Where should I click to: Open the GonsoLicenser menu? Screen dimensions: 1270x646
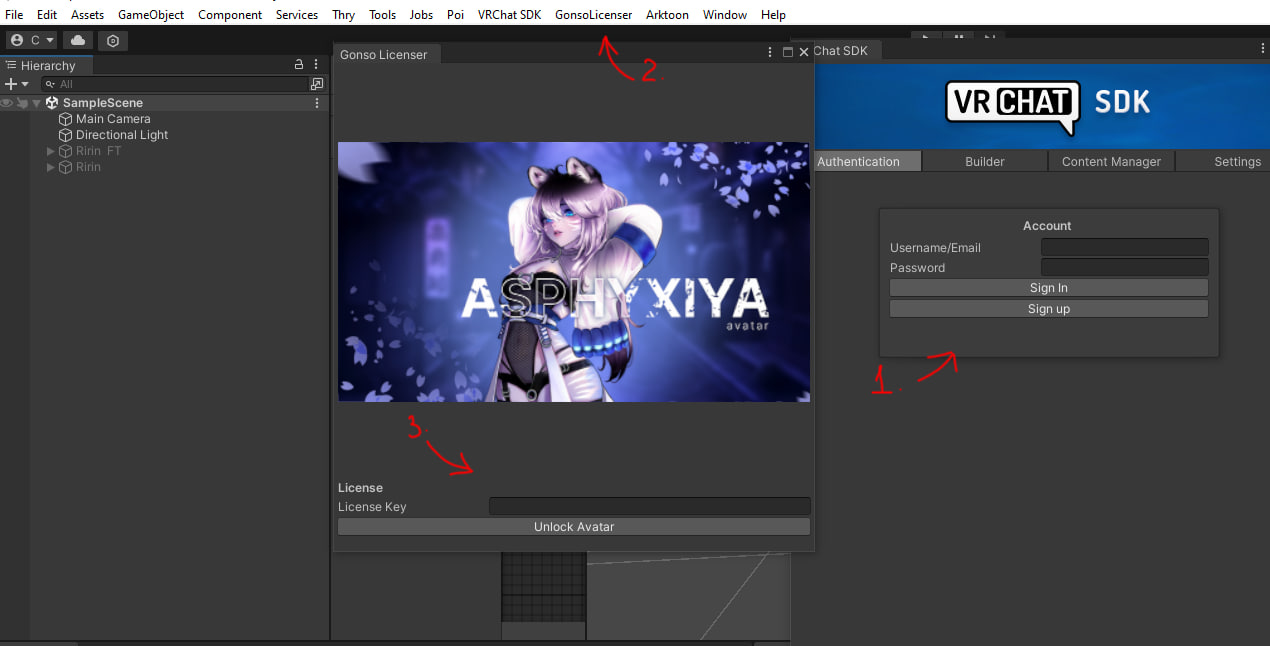(x=593, y=15)
